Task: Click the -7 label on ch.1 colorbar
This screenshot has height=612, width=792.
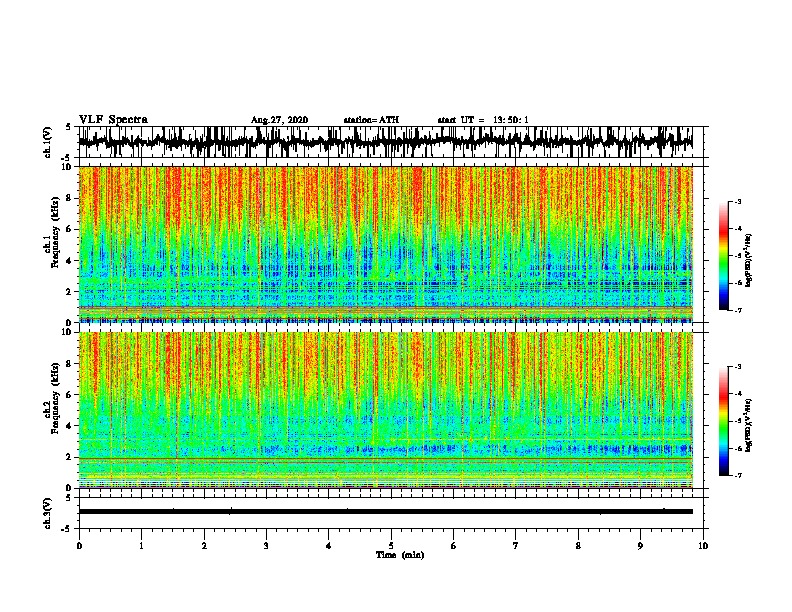Action: coord(738,310)
